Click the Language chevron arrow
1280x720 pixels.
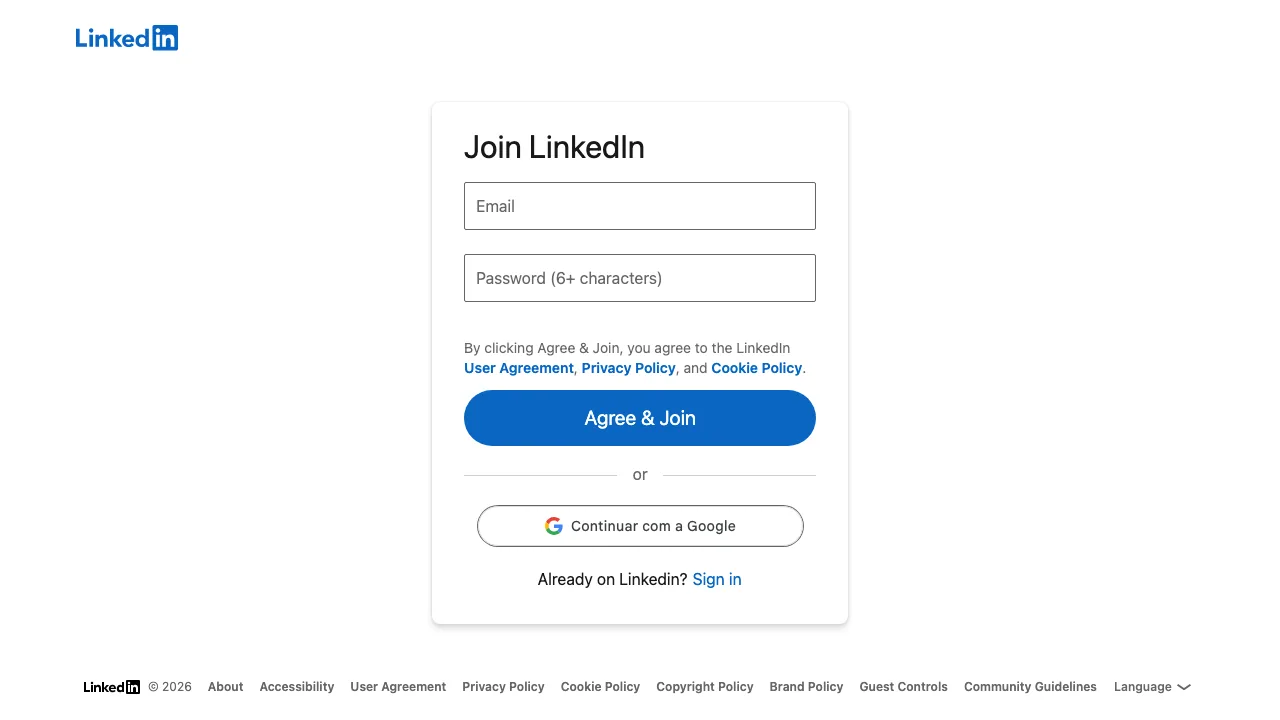[1184, 687]
